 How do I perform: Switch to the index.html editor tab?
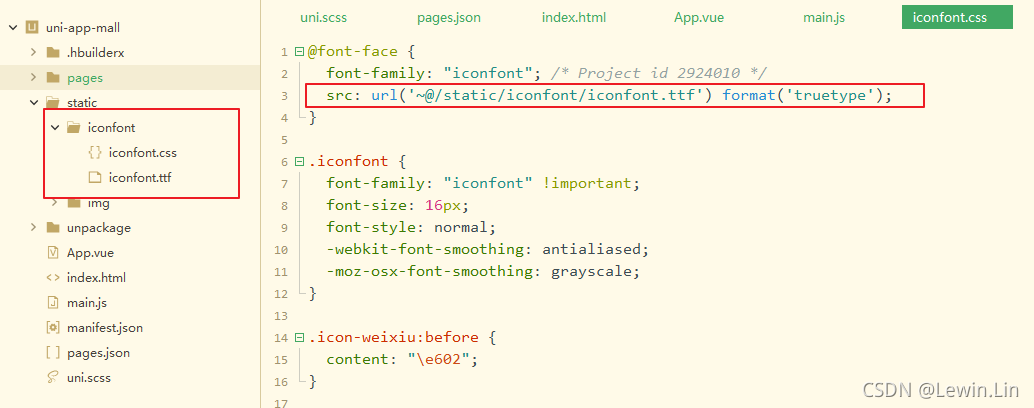pos(574,18)
